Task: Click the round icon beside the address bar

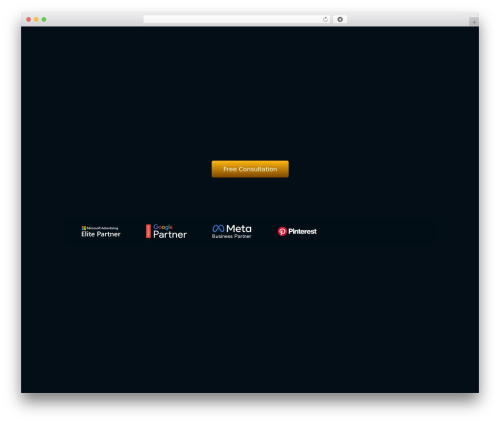Action: [340, 19]
